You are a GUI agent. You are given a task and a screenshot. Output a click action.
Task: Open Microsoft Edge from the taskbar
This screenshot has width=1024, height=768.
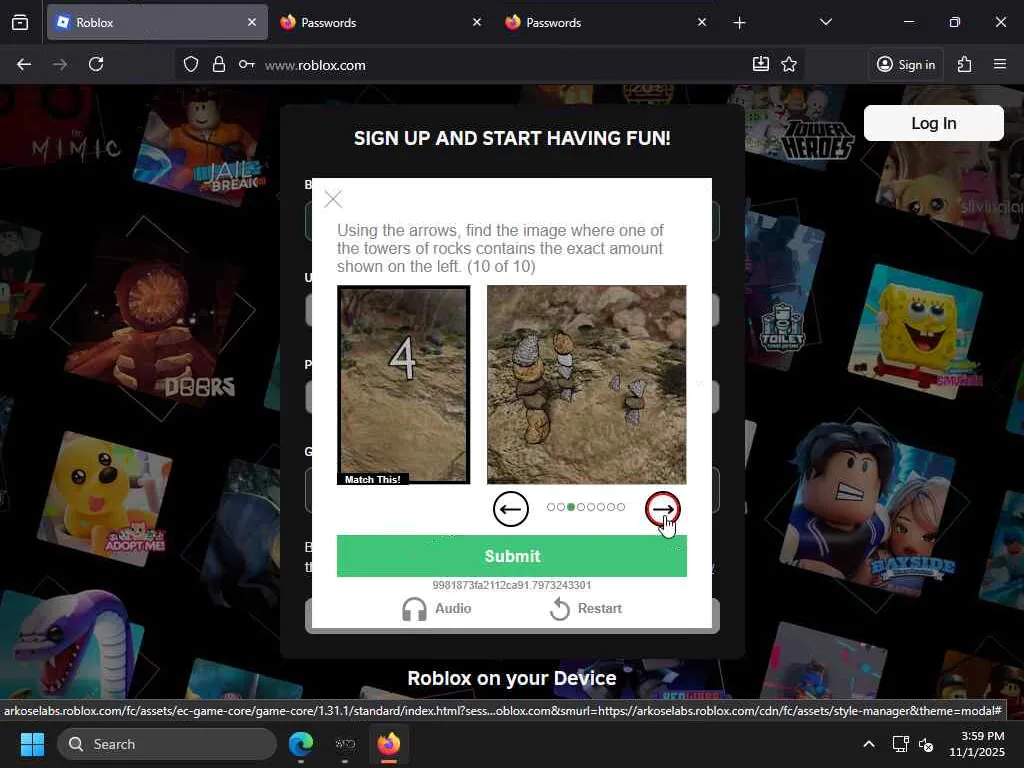point(301,744)
